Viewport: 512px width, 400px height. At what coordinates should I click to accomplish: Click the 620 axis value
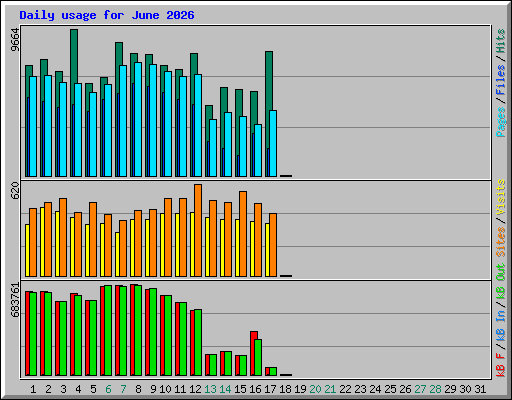[15, 191]
